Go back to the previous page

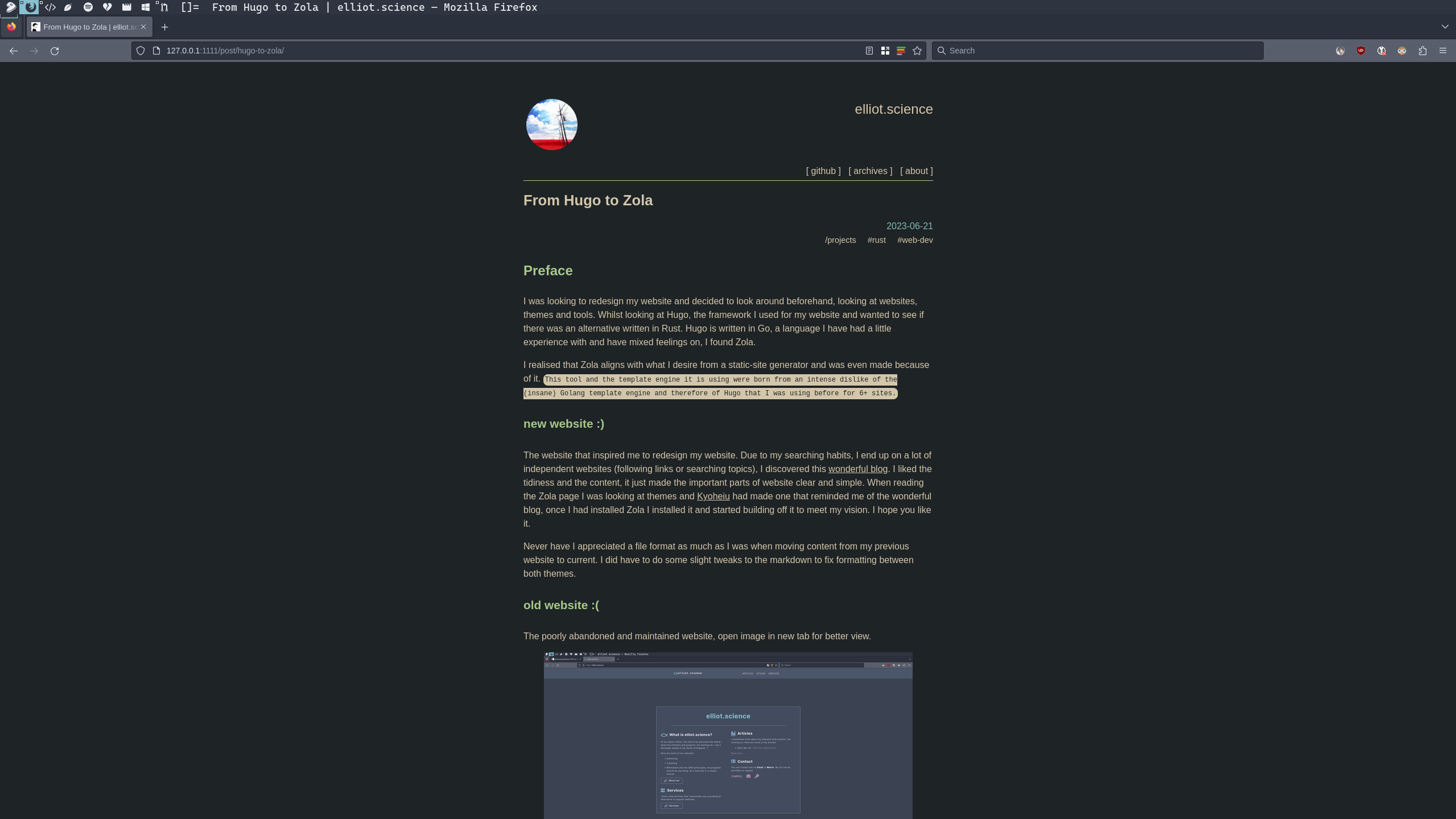tap(14, 51)
